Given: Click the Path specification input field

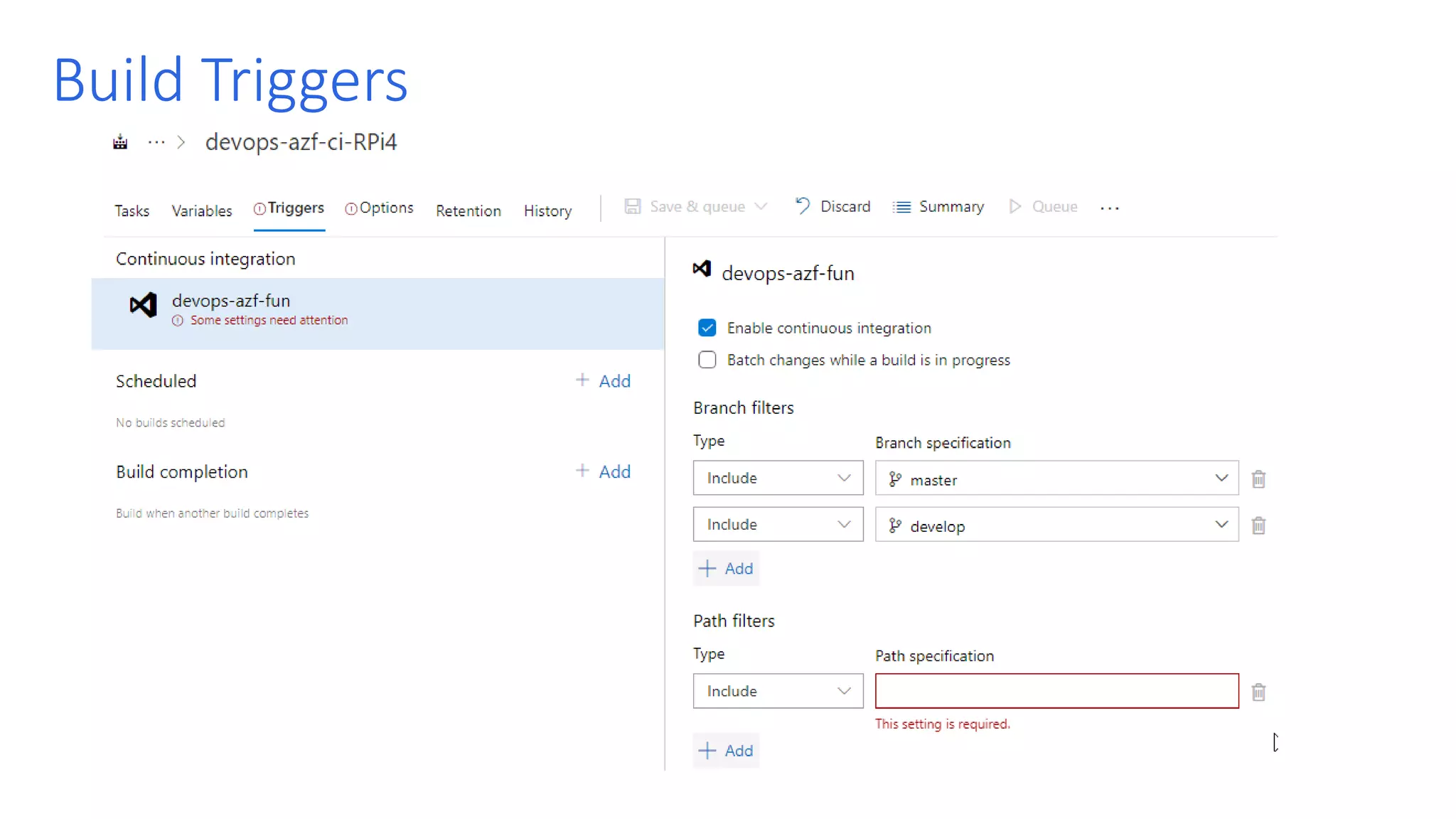Looking at the screenshot, I should point(1056,691).
